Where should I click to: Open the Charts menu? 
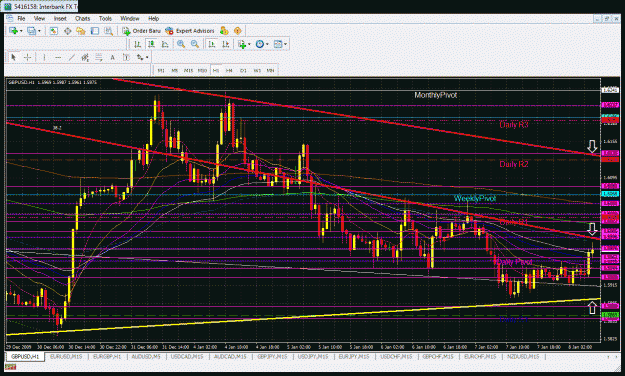point(83,18)
